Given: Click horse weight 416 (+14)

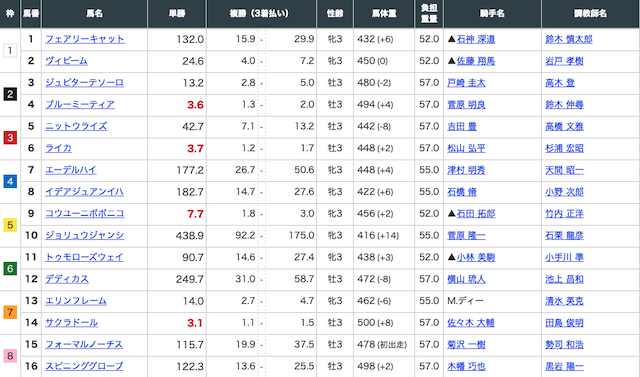Looking at the screenshot, I should point(378,236).
